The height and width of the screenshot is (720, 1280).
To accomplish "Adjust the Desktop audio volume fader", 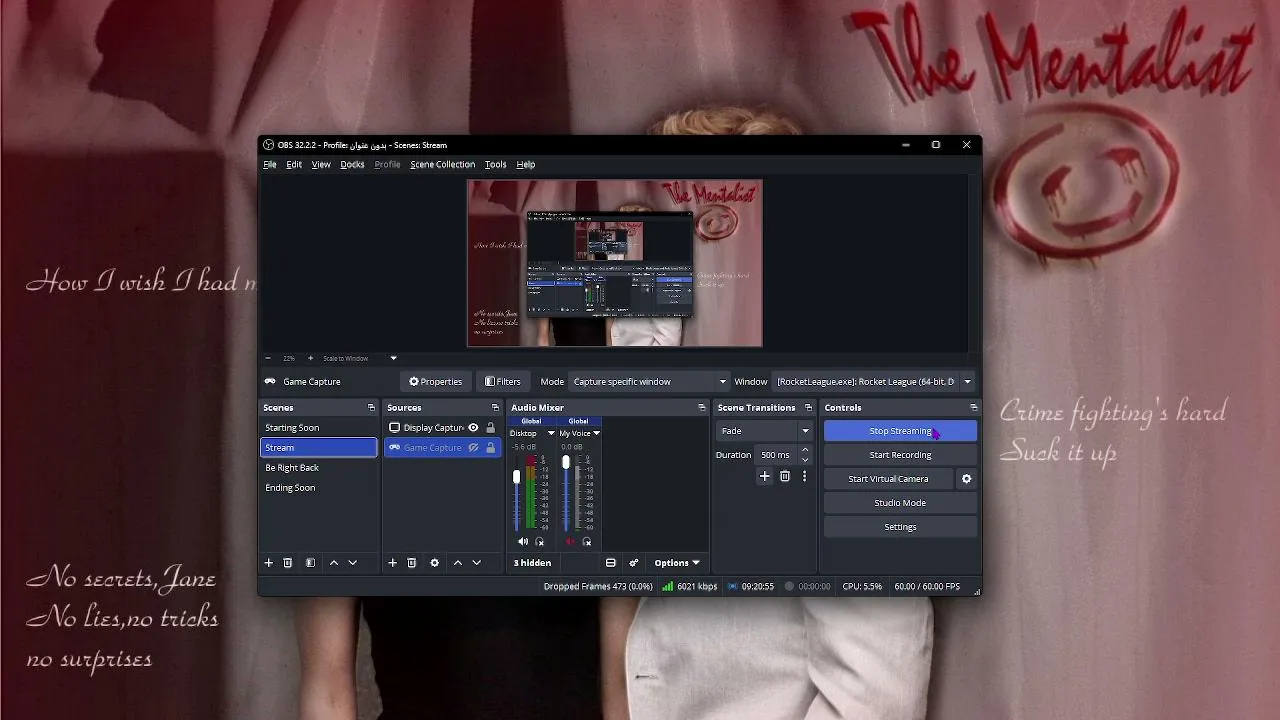I will point(517,477).
